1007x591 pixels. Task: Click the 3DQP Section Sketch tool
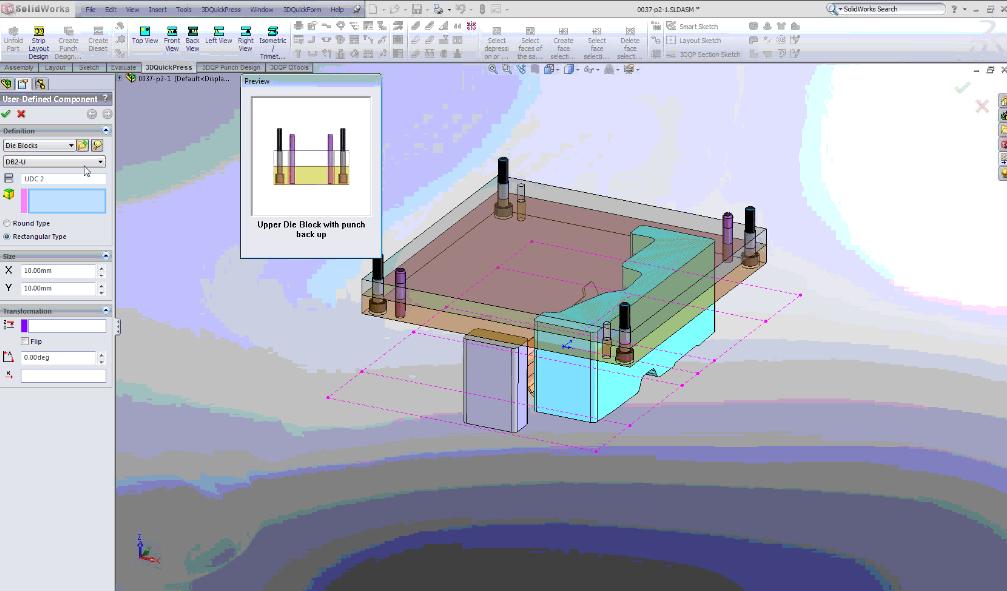(703, 55)
